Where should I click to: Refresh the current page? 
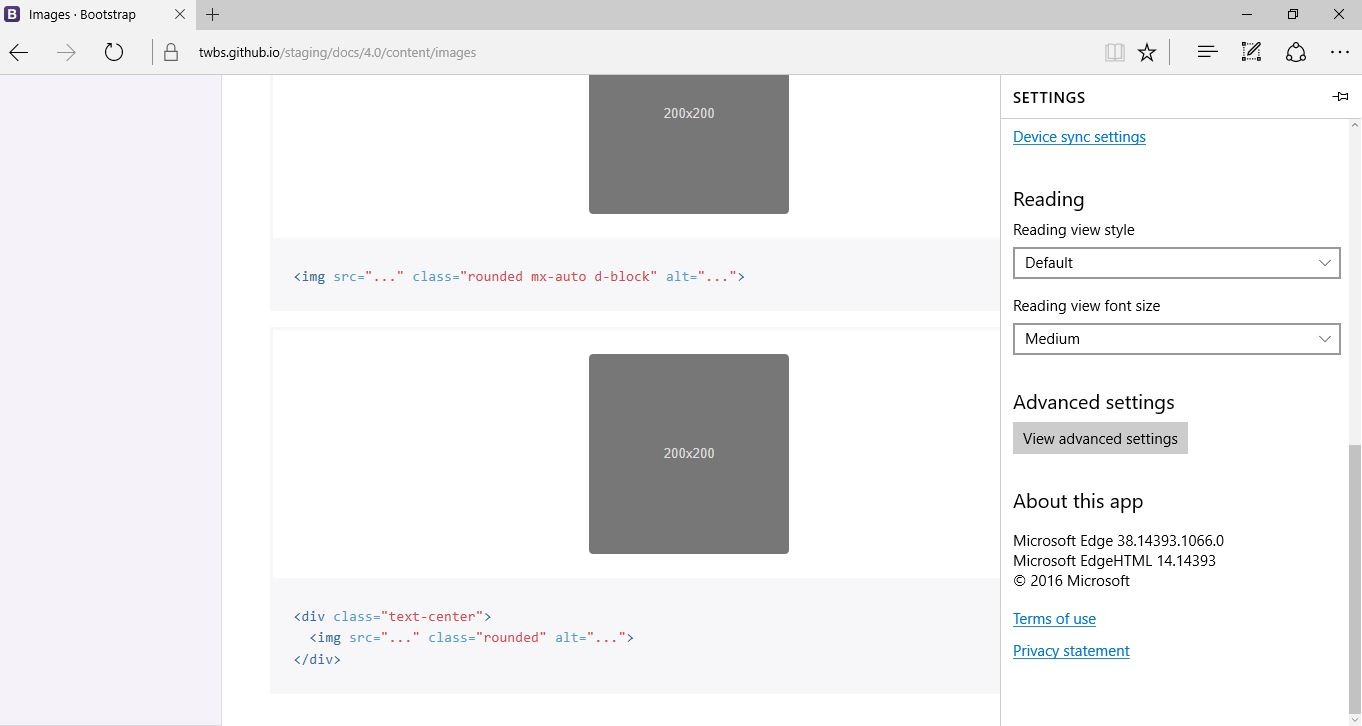pyautogui.click(x=114, y=53)
